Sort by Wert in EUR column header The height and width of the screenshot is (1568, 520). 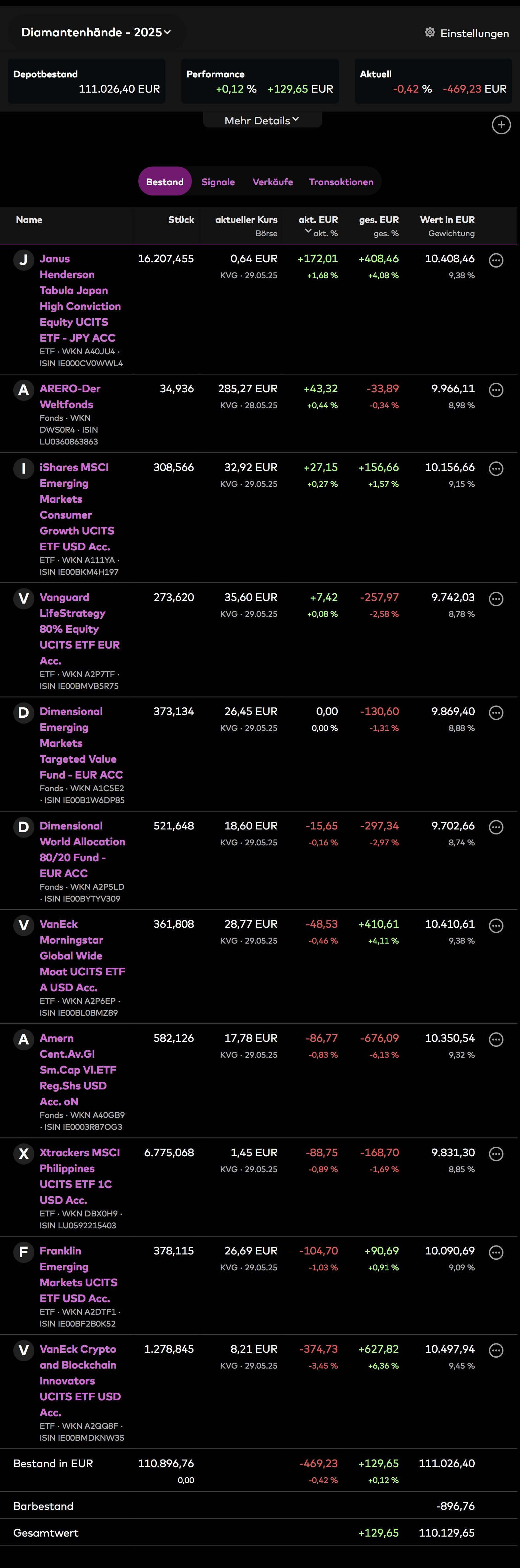(x=447, y=220)
